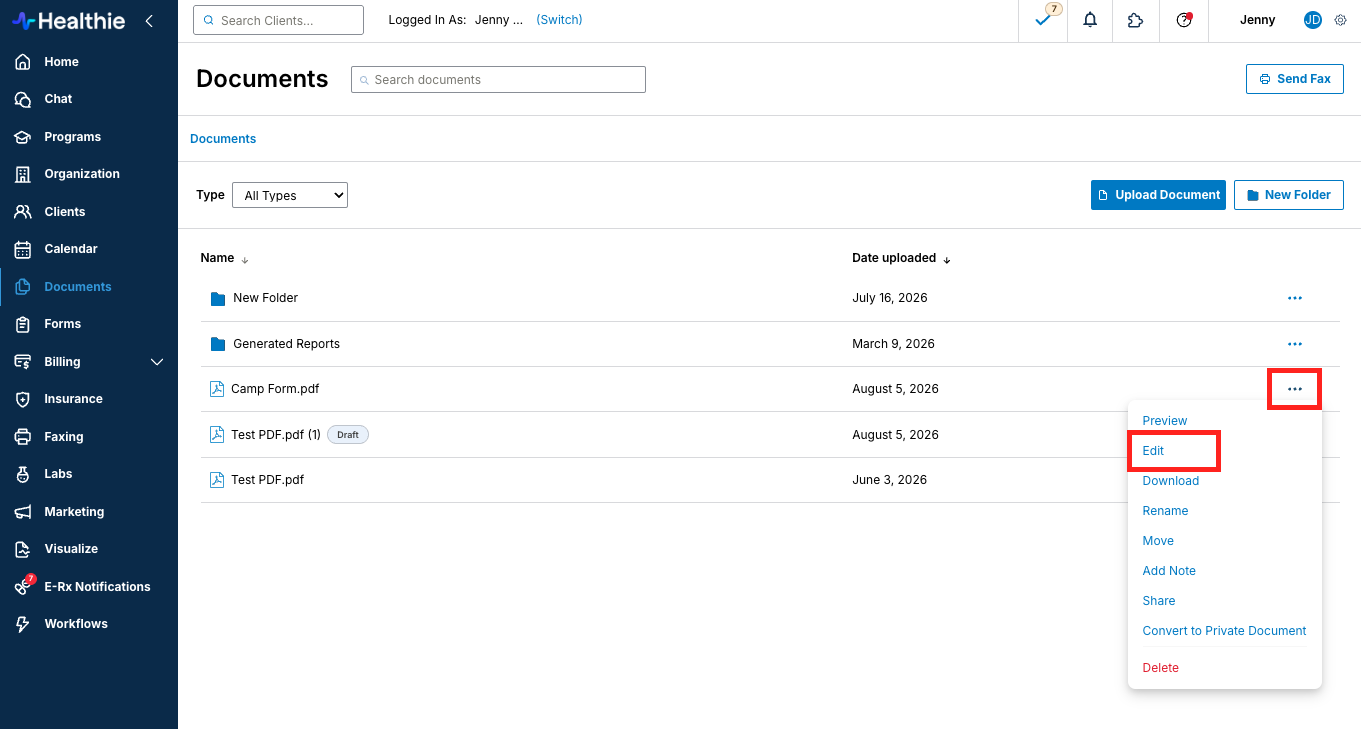The height and width of the screenshot is (729, 1361).
Task: Open the Faxing section
Action: 63,437
